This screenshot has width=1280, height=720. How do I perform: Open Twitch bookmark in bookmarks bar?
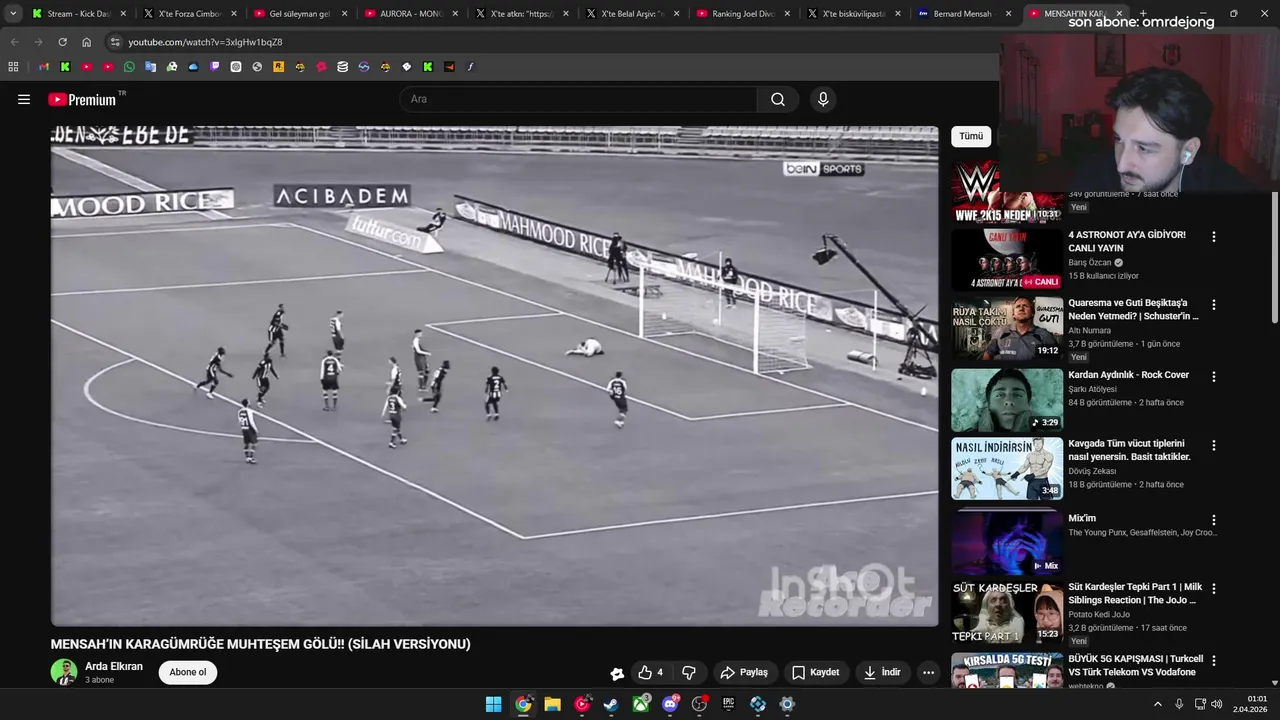tap(214, 67)
